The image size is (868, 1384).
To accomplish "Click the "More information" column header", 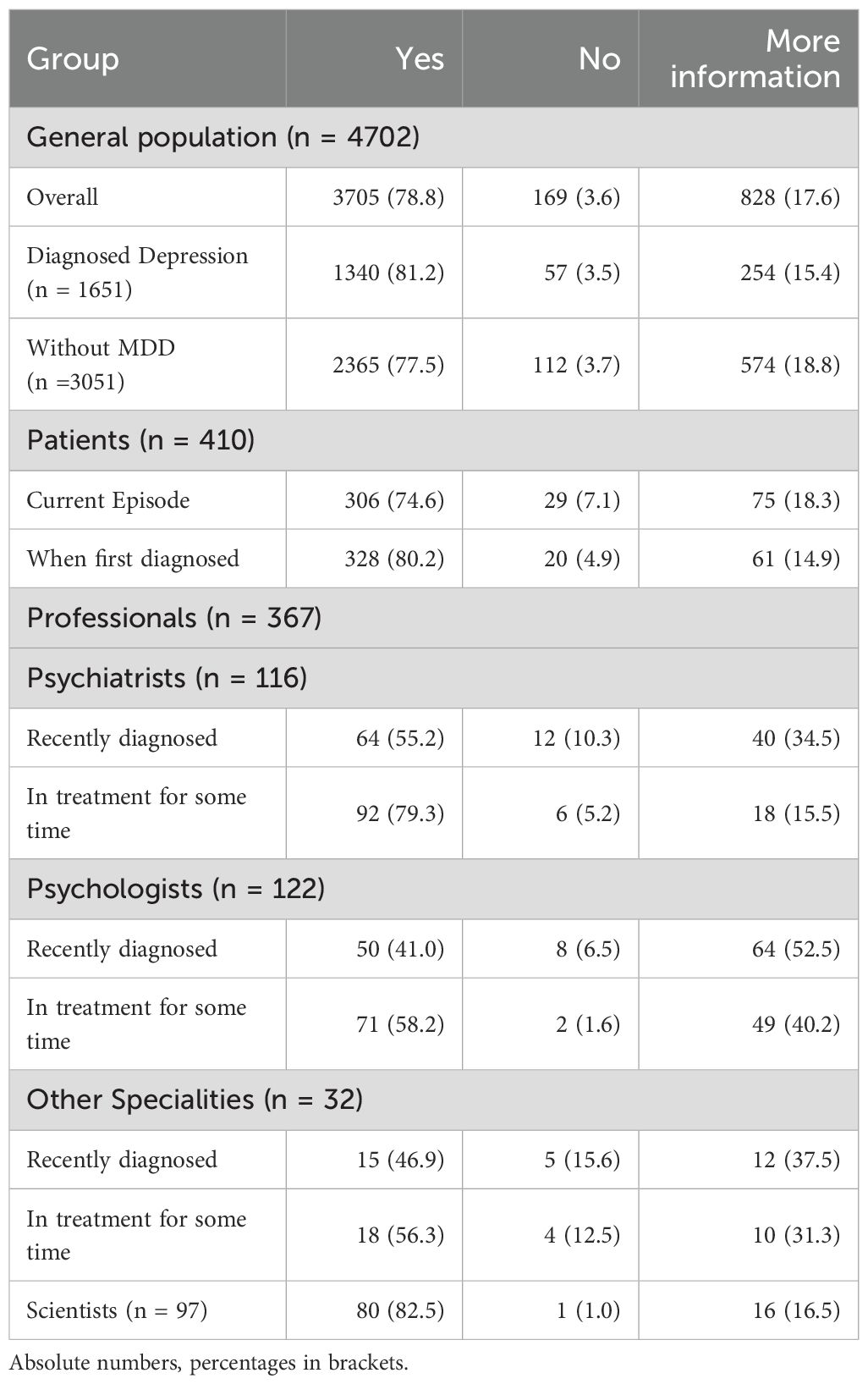I will point(755,59).
